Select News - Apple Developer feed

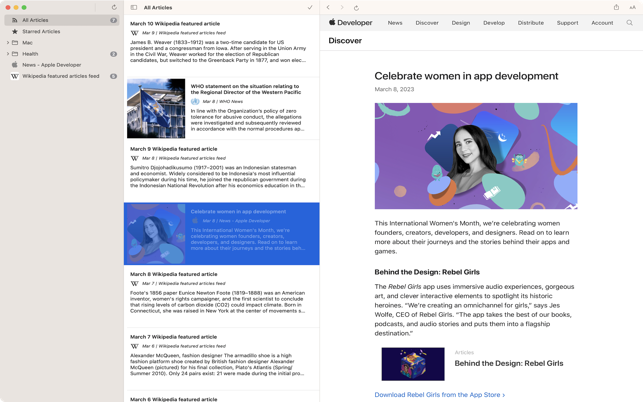pos(62,65)
